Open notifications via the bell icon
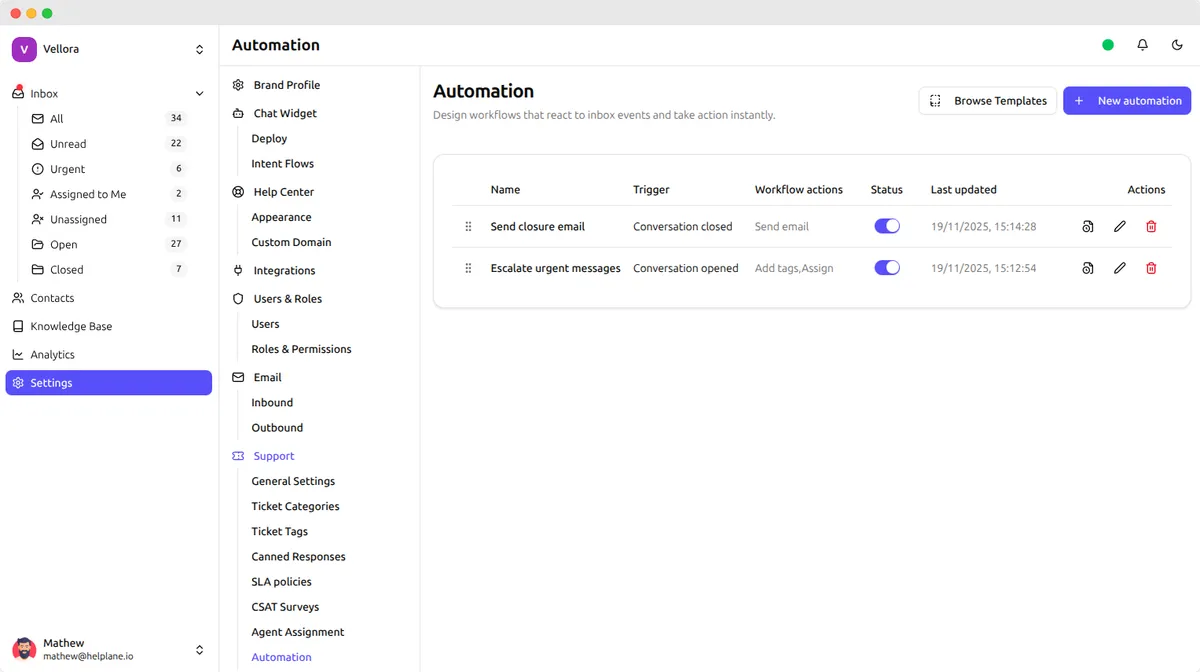The image size is (1200, 672). point(1142,45)
